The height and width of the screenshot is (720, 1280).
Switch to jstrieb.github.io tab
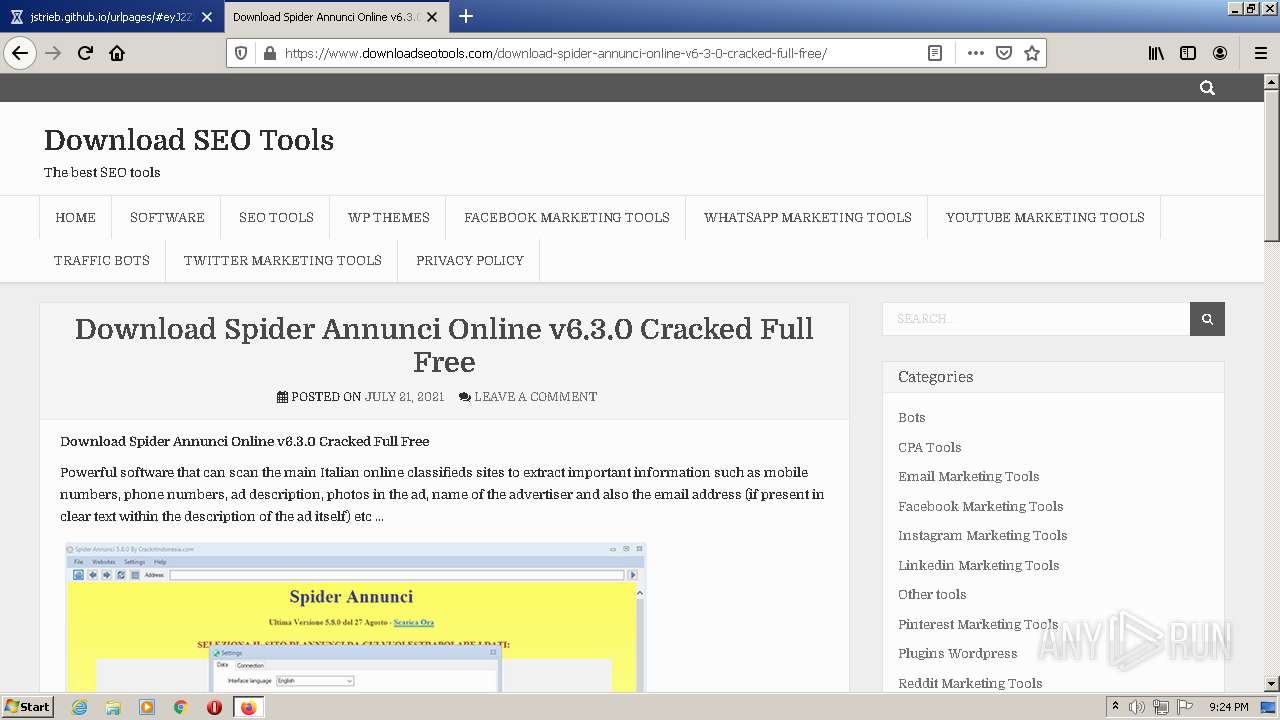click(x=112, y=17)
